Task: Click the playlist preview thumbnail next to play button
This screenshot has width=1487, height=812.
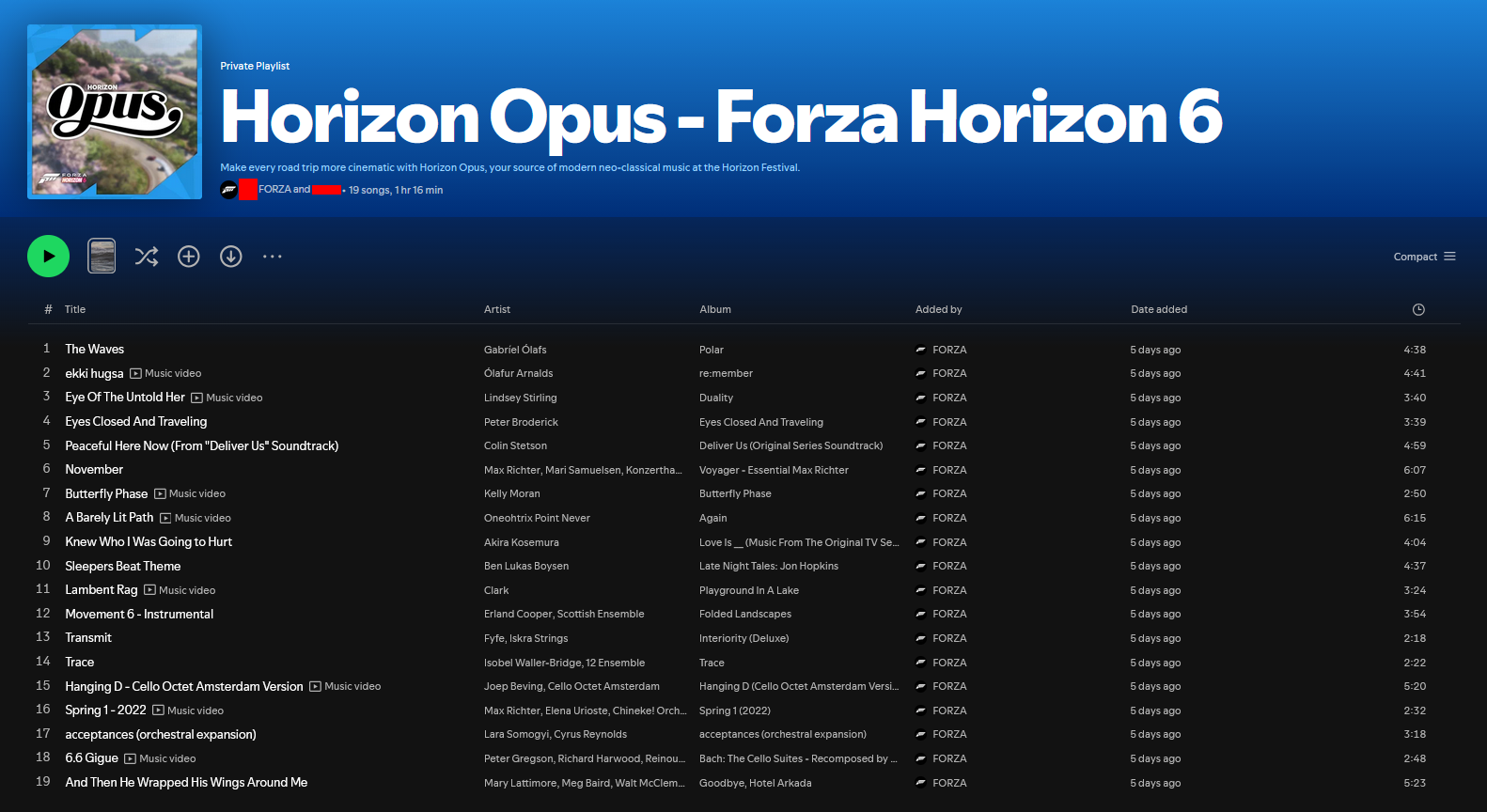Action: 102,256
